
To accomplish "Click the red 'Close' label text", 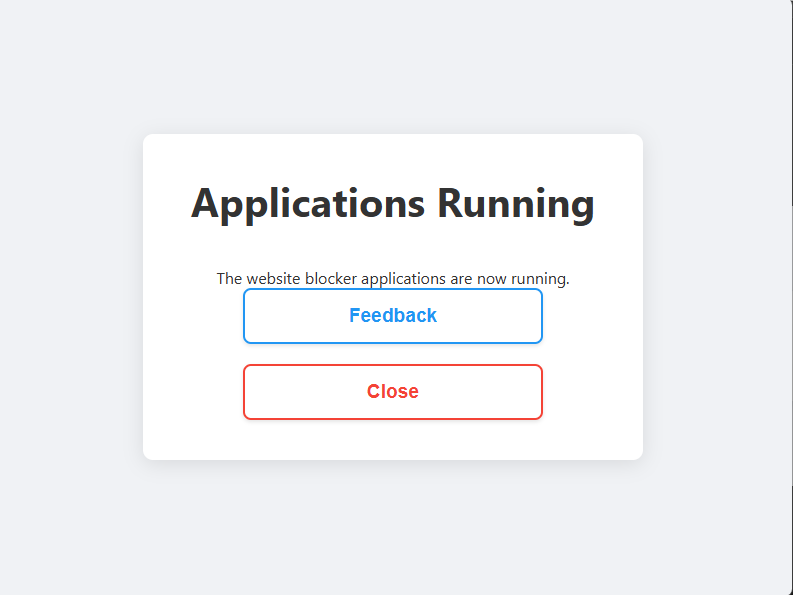I will click(393, 392).
